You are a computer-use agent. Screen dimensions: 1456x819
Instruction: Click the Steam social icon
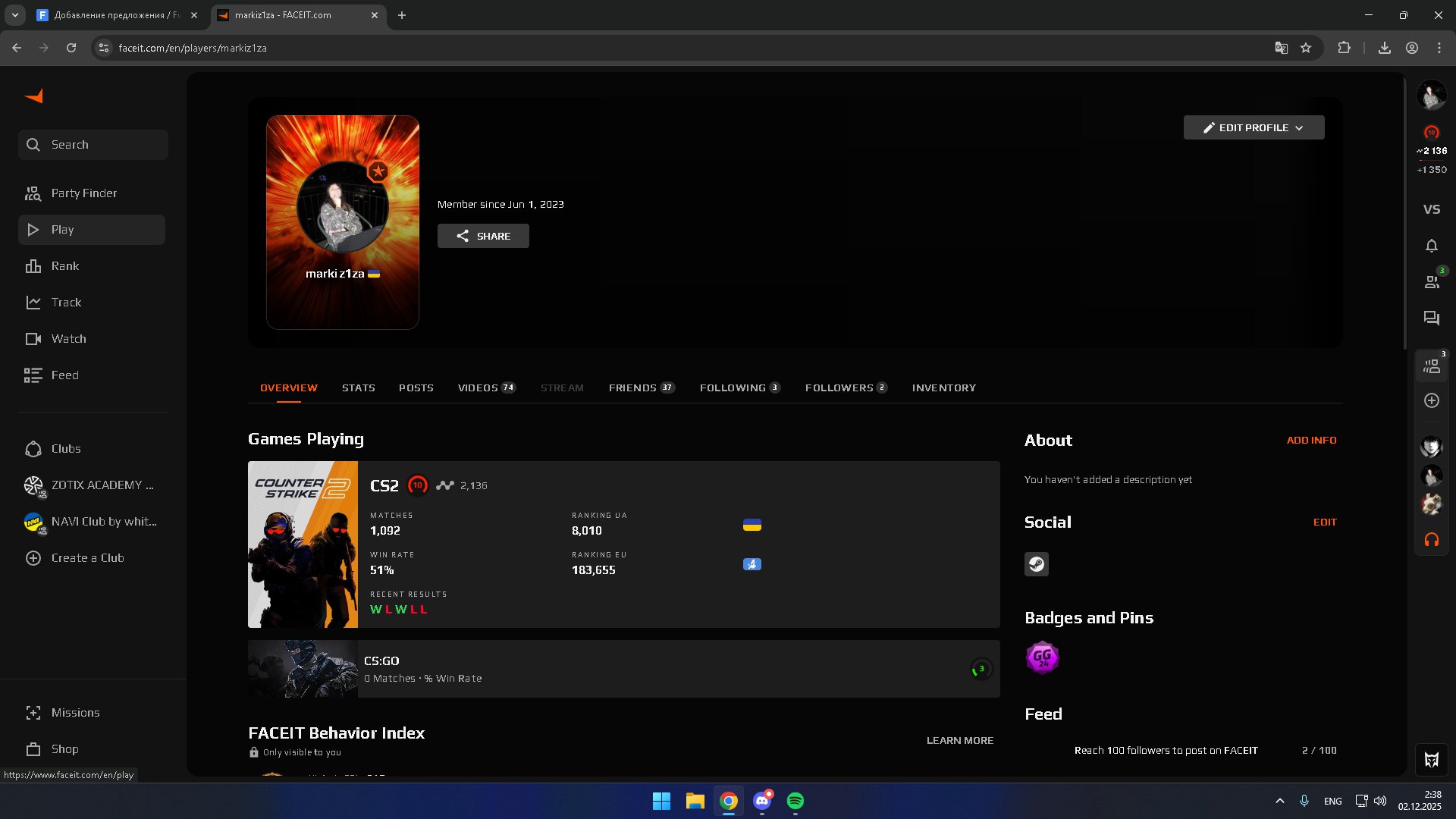point(1036,564)
